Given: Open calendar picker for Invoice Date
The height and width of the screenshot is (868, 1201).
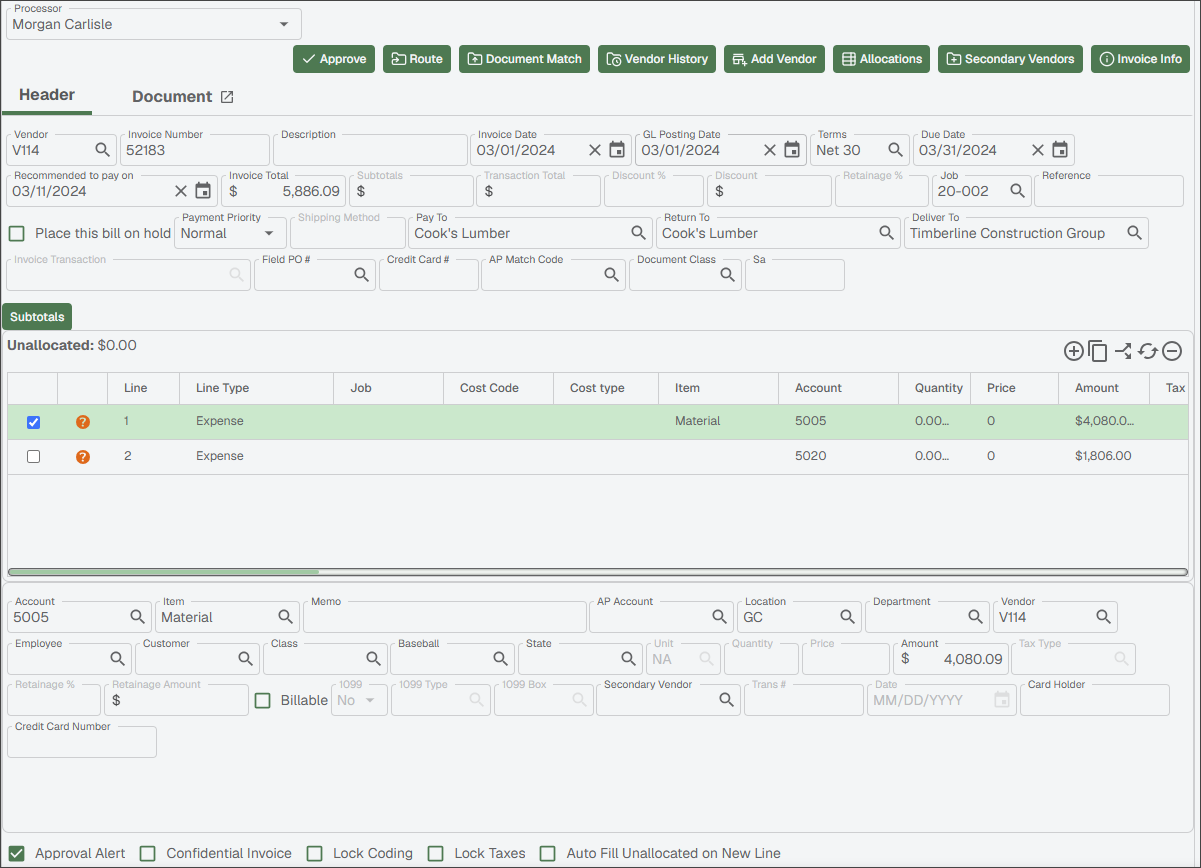Looking at the screenshot, I should (617, 150).
